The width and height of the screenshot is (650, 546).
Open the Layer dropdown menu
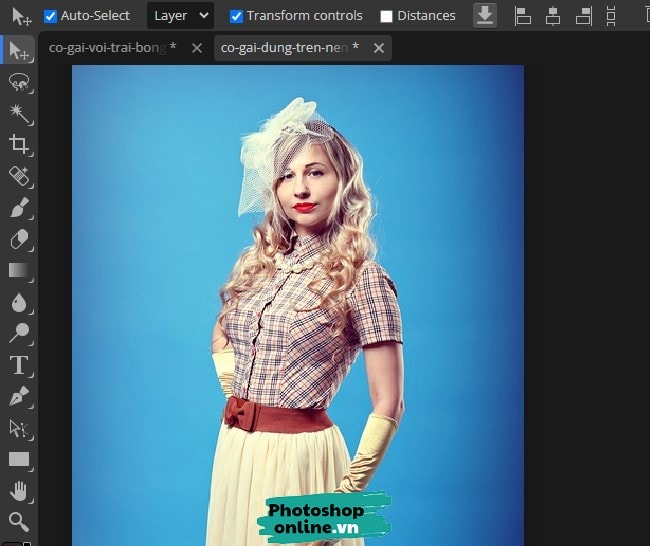point(180,16)
